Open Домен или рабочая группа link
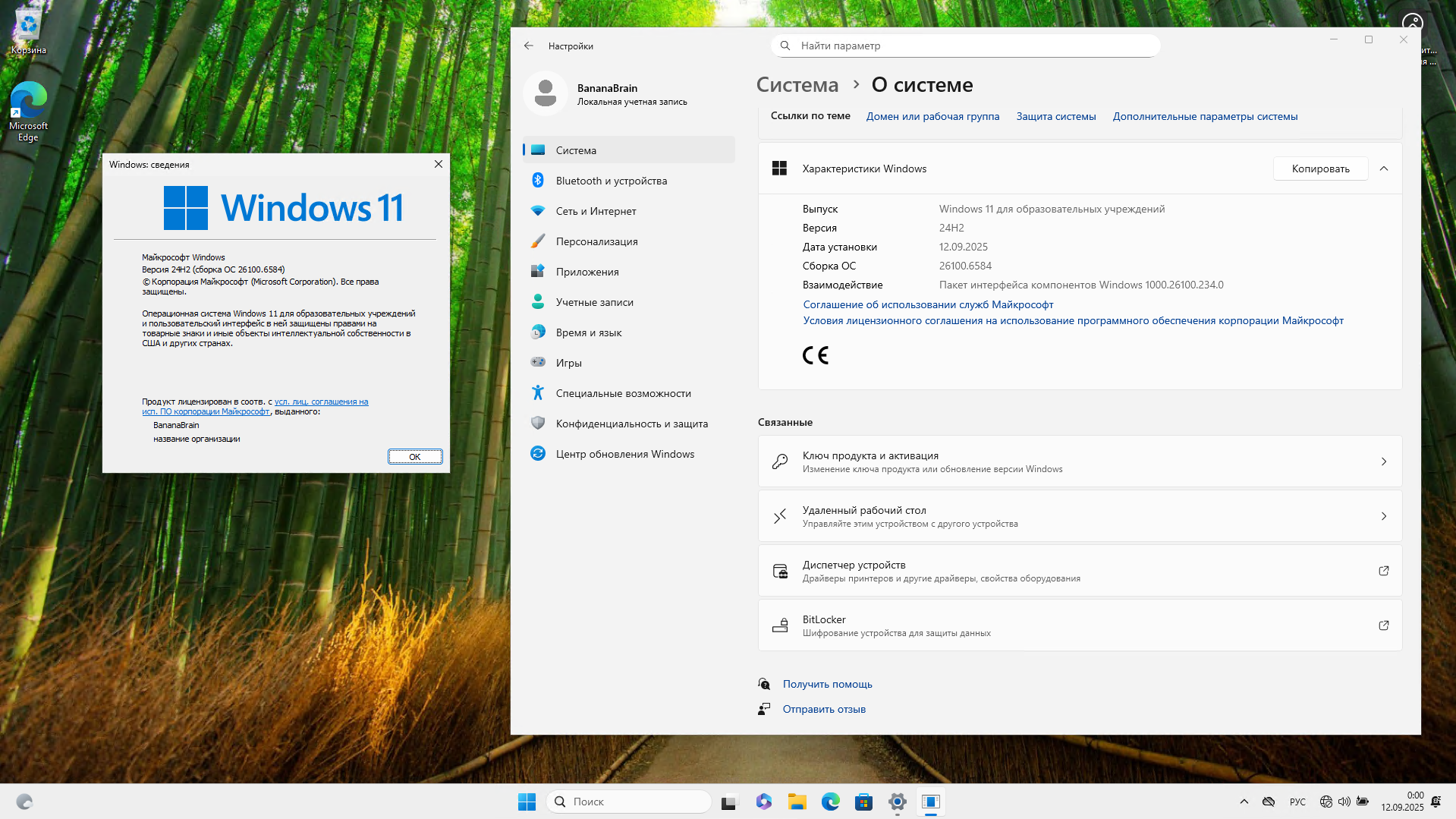Screen dimensions: 1456x819 point(932,116)
